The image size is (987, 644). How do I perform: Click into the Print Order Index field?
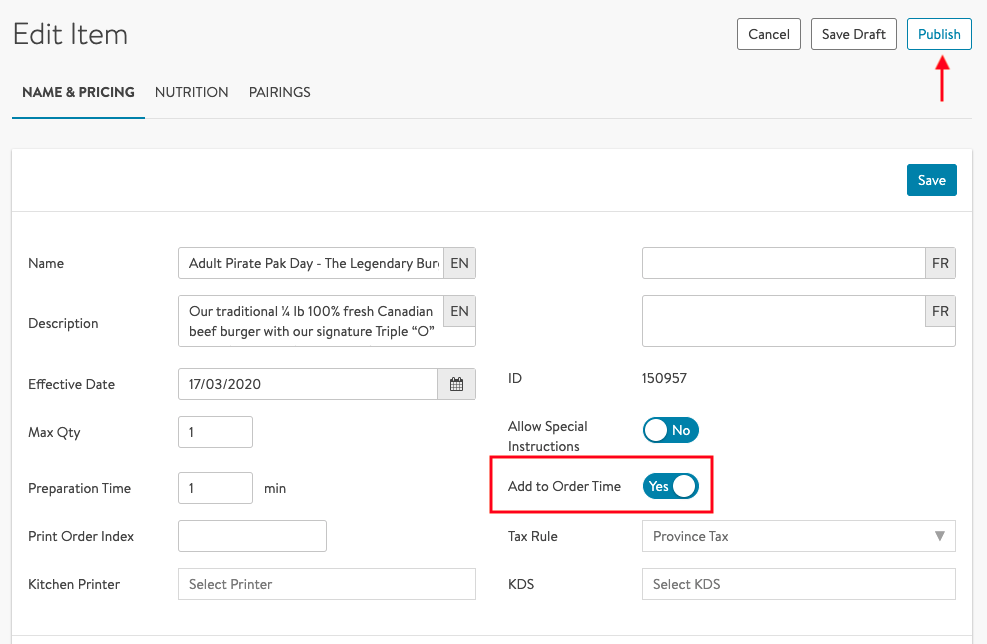coord(252,536)
